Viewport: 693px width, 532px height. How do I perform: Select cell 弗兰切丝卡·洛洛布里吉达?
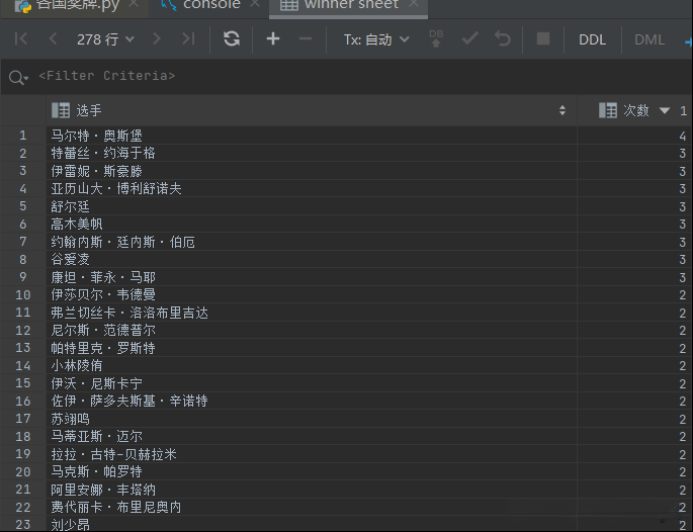click(x=312, y=312)
